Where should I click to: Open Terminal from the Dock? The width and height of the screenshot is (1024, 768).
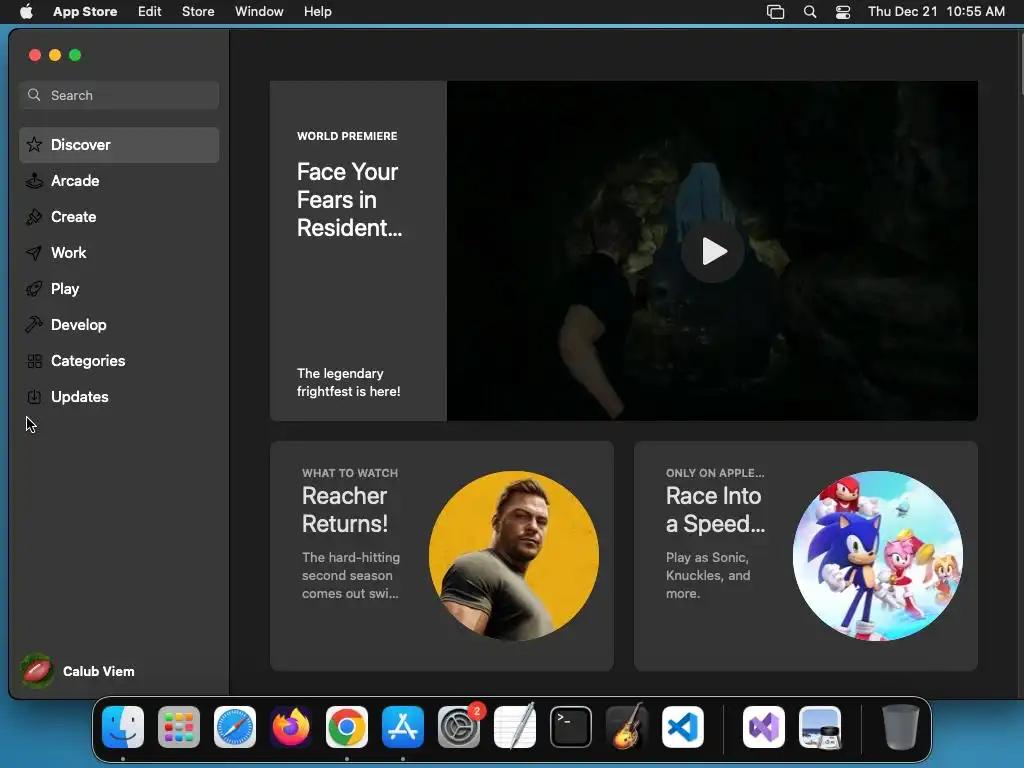[x=571, y=726]
